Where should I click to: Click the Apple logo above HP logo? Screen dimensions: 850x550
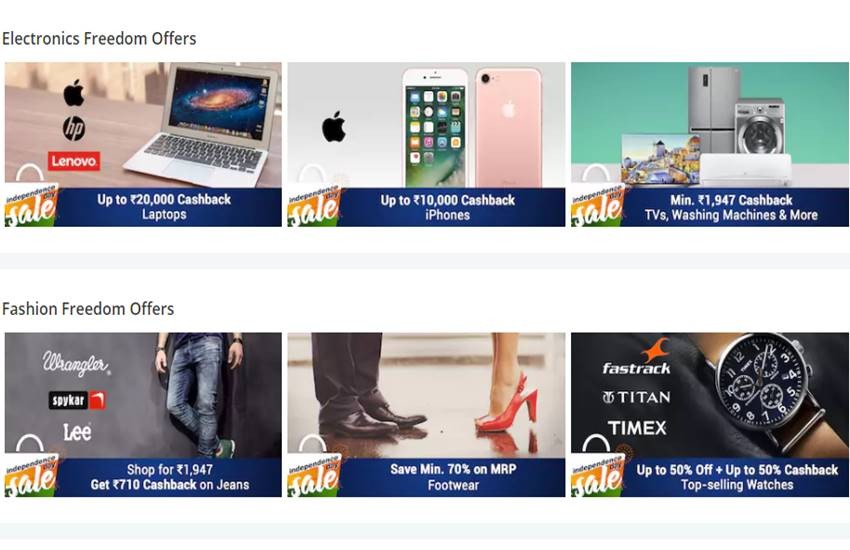point(74,93)
